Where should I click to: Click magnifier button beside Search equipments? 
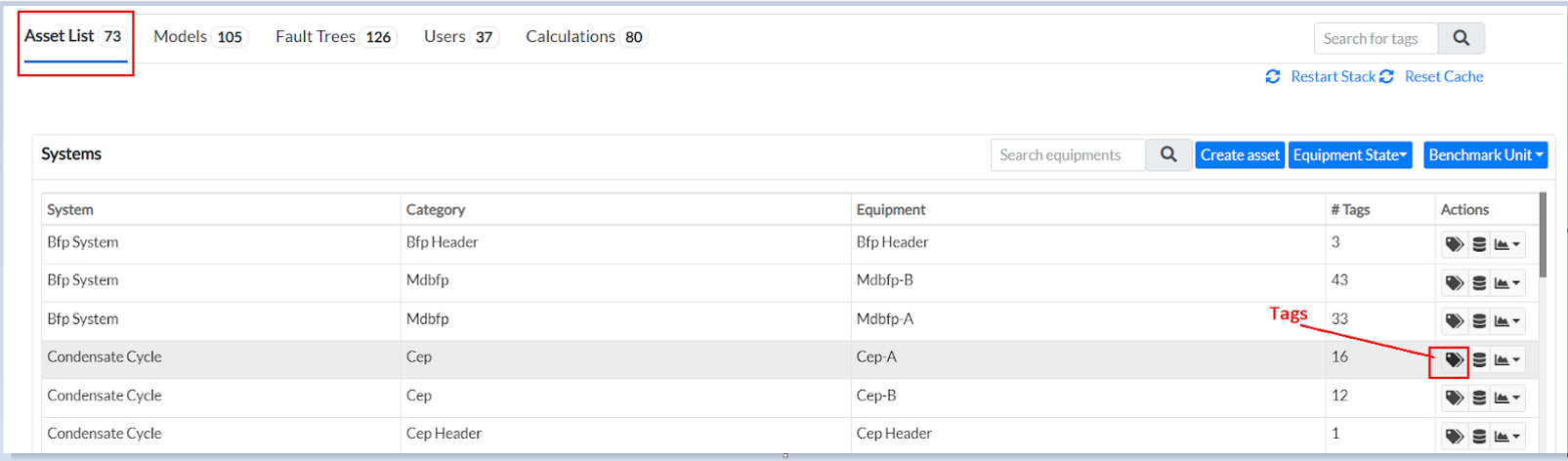coord(1168,155)
